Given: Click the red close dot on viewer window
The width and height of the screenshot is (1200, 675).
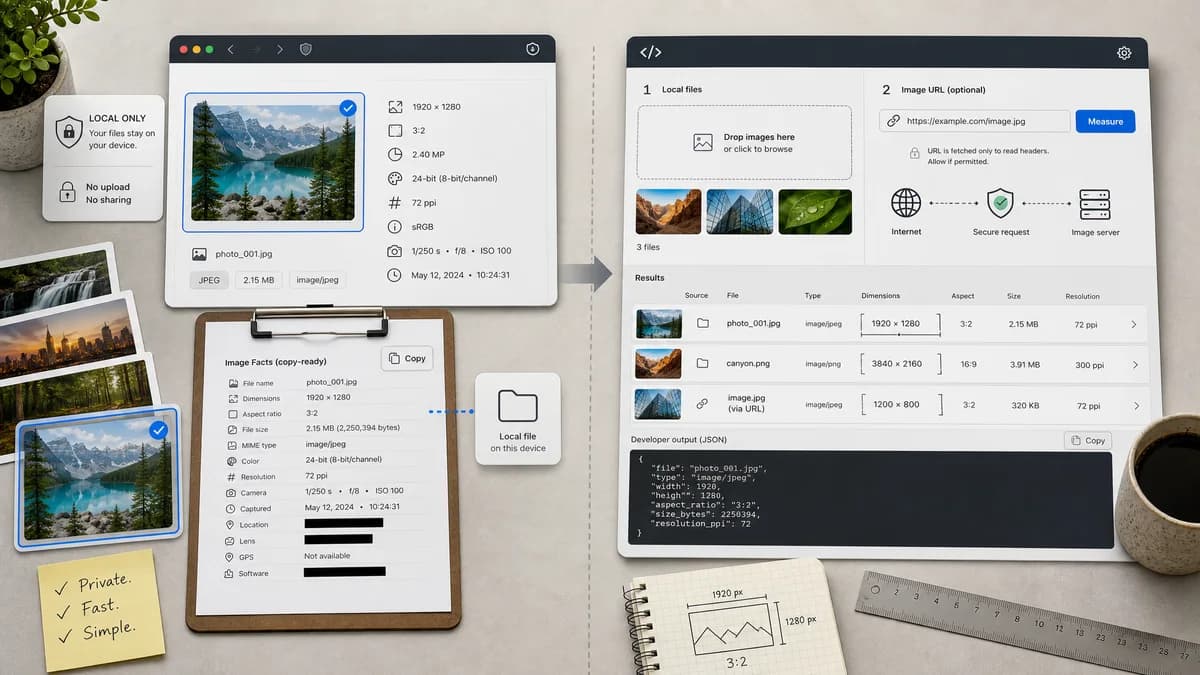Looking at the screenshot, I should tap(184, 49).
